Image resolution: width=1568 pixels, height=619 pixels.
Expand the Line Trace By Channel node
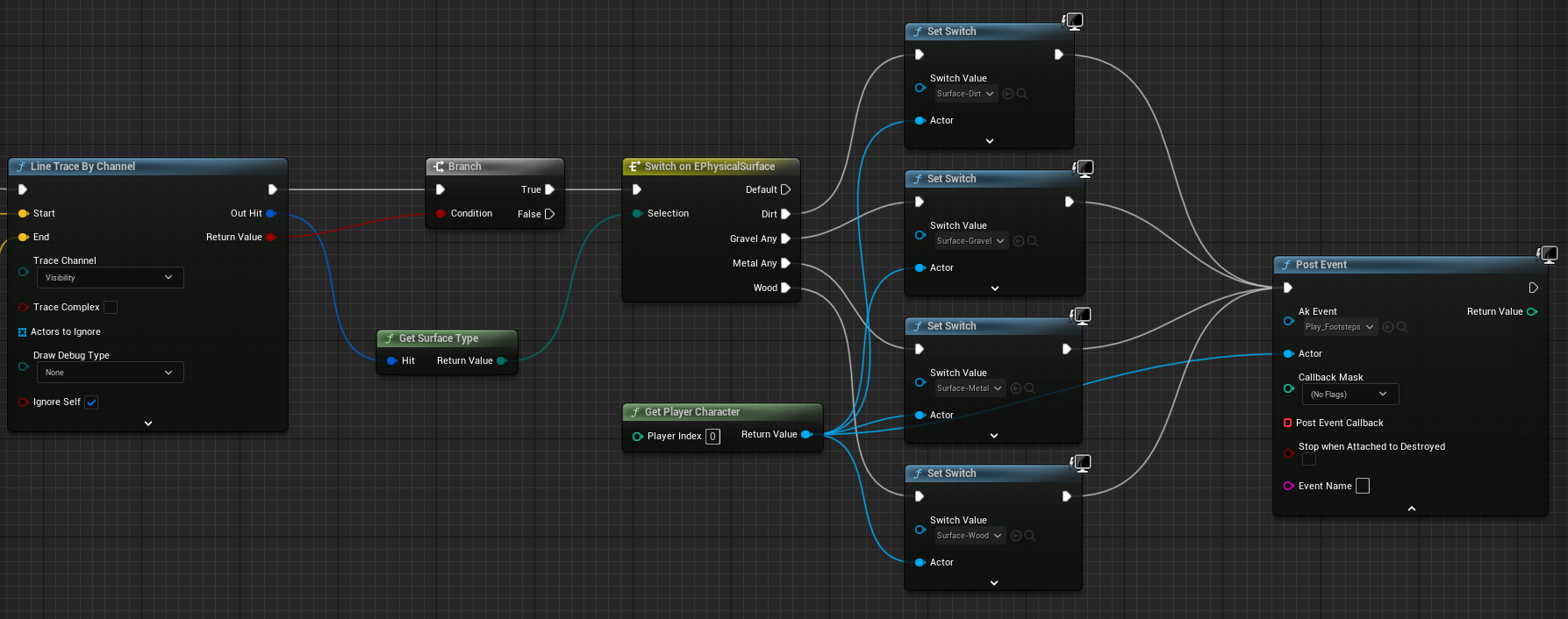[x=148, y=423]
